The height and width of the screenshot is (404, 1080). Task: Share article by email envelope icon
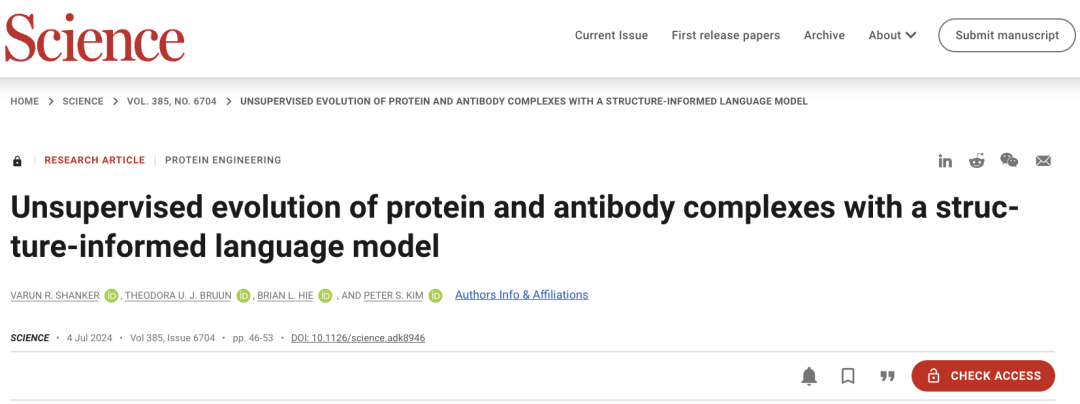(1043, 161)
